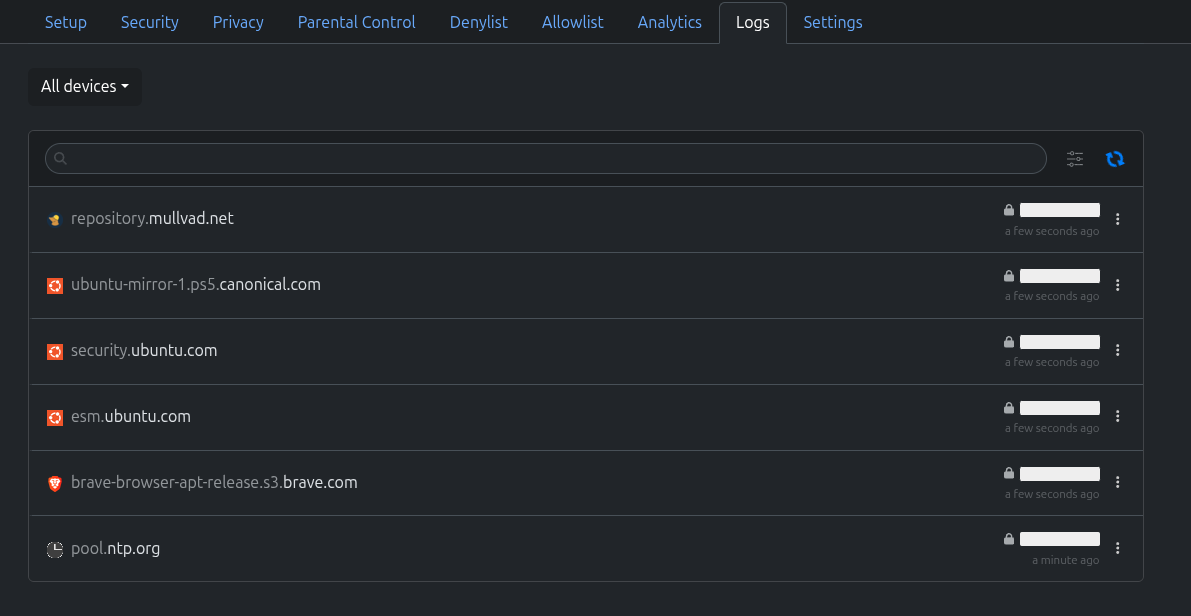Viewport: 1191px width, 616px height.
Task: Open three-dot menu for pool.ntp.org
Action: point(1118,548)
